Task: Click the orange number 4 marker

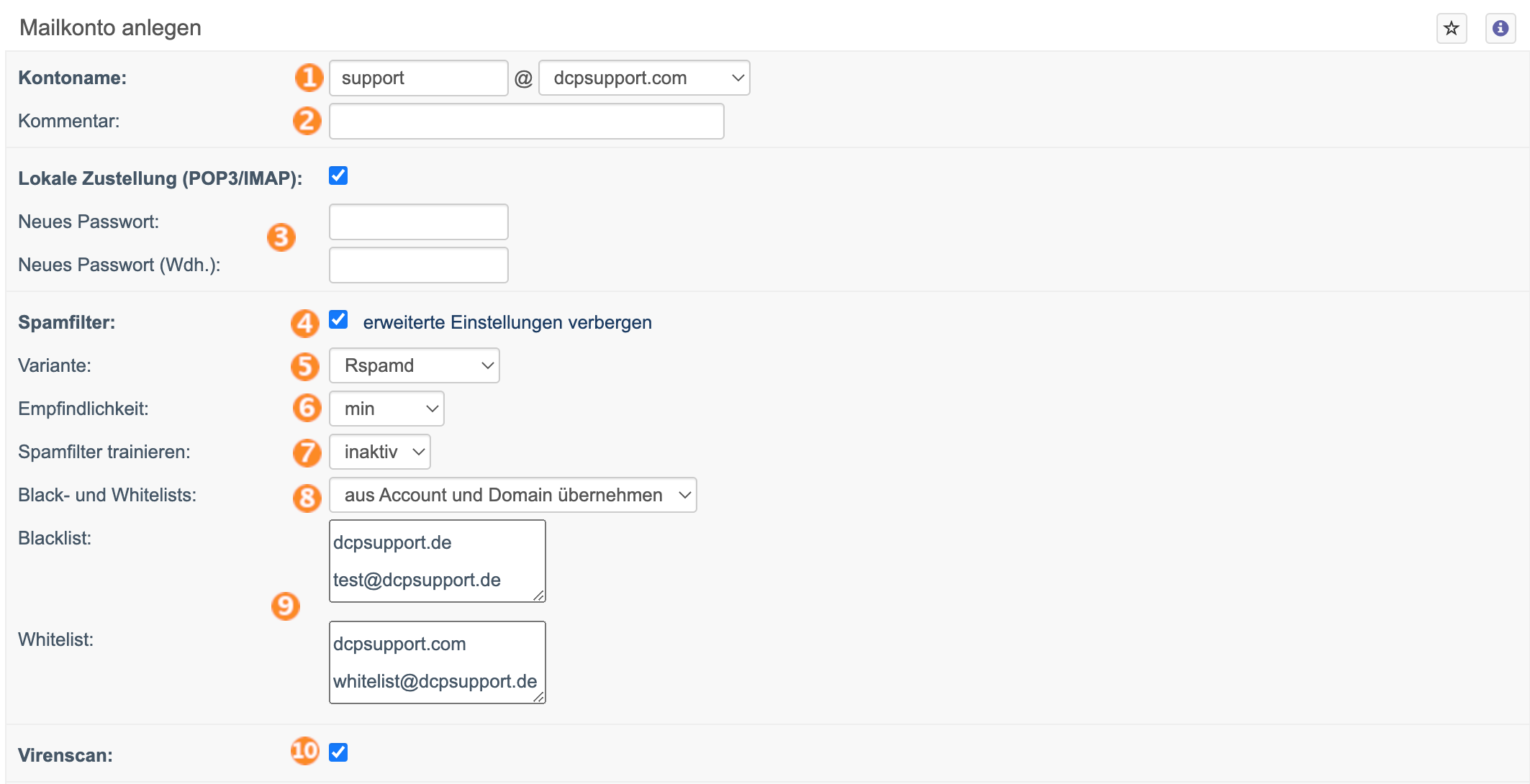Action: pos(305,323)
